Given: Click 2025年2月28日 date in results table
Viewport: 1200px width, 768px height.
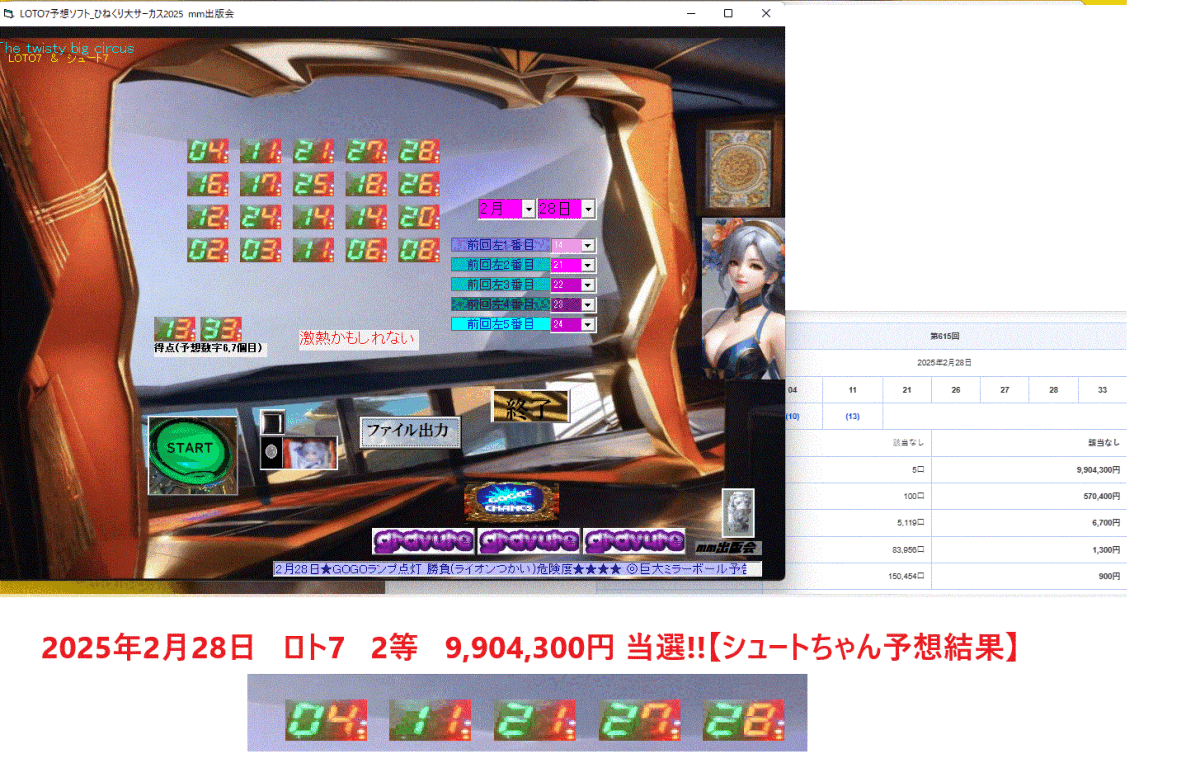Looking at the screenshot, I should 945,363.
